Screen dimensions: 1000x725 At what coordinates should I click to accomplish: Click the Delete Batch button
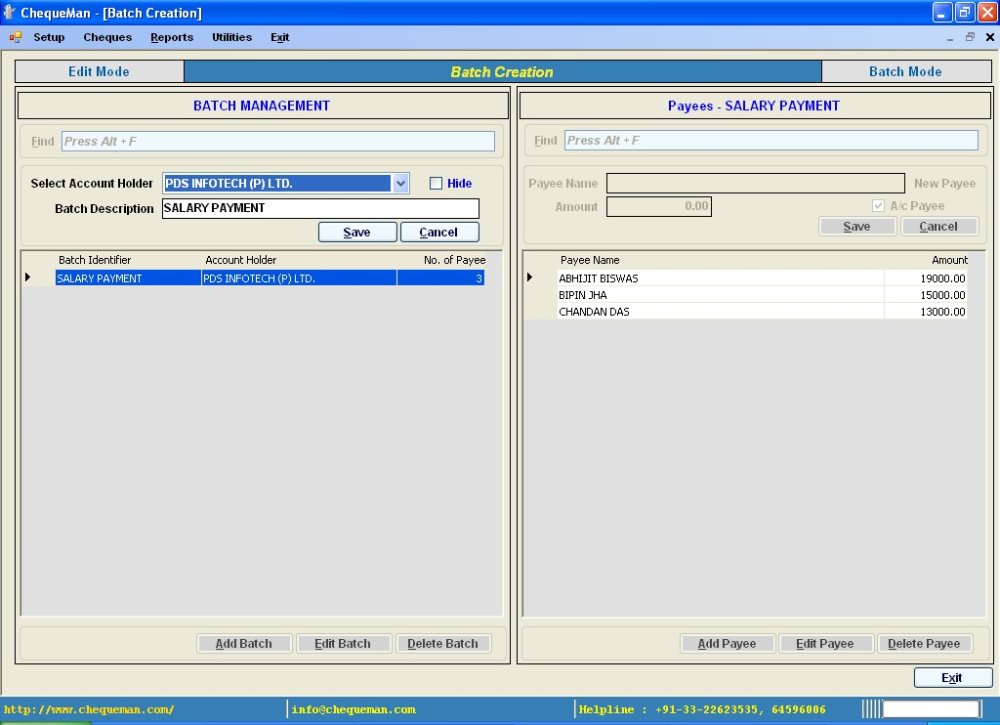tap(443, 643)
